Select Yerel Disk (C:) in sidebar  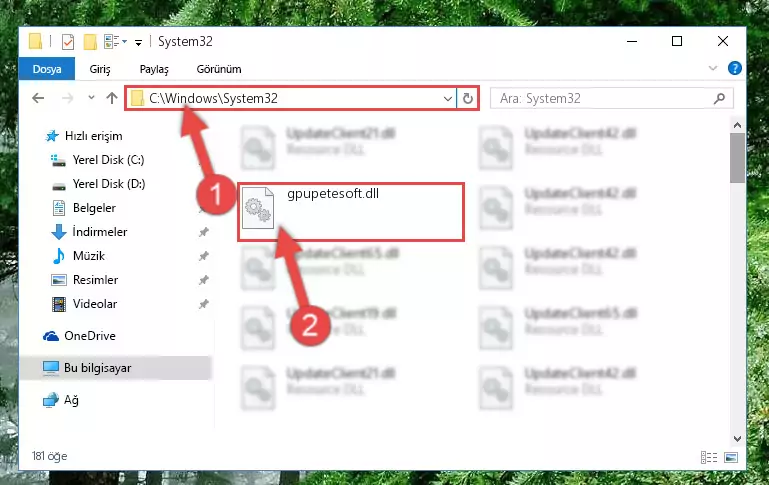(108, 160)
